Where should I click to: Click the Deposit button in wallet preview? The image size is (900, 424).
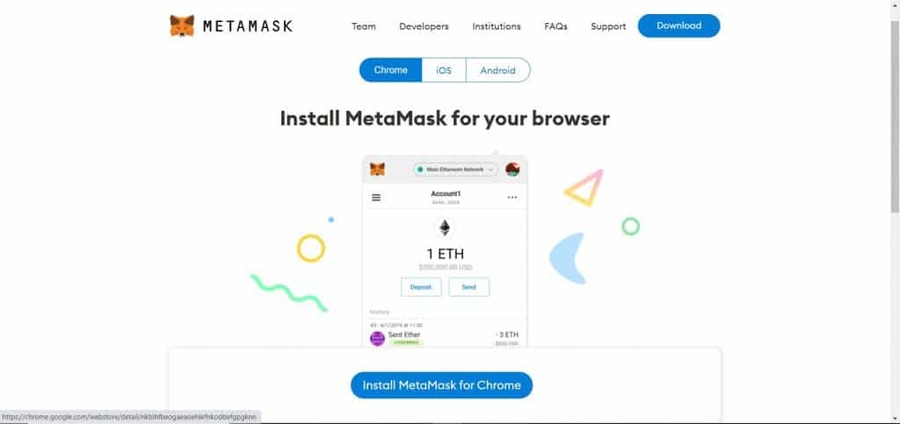point(421,287)
